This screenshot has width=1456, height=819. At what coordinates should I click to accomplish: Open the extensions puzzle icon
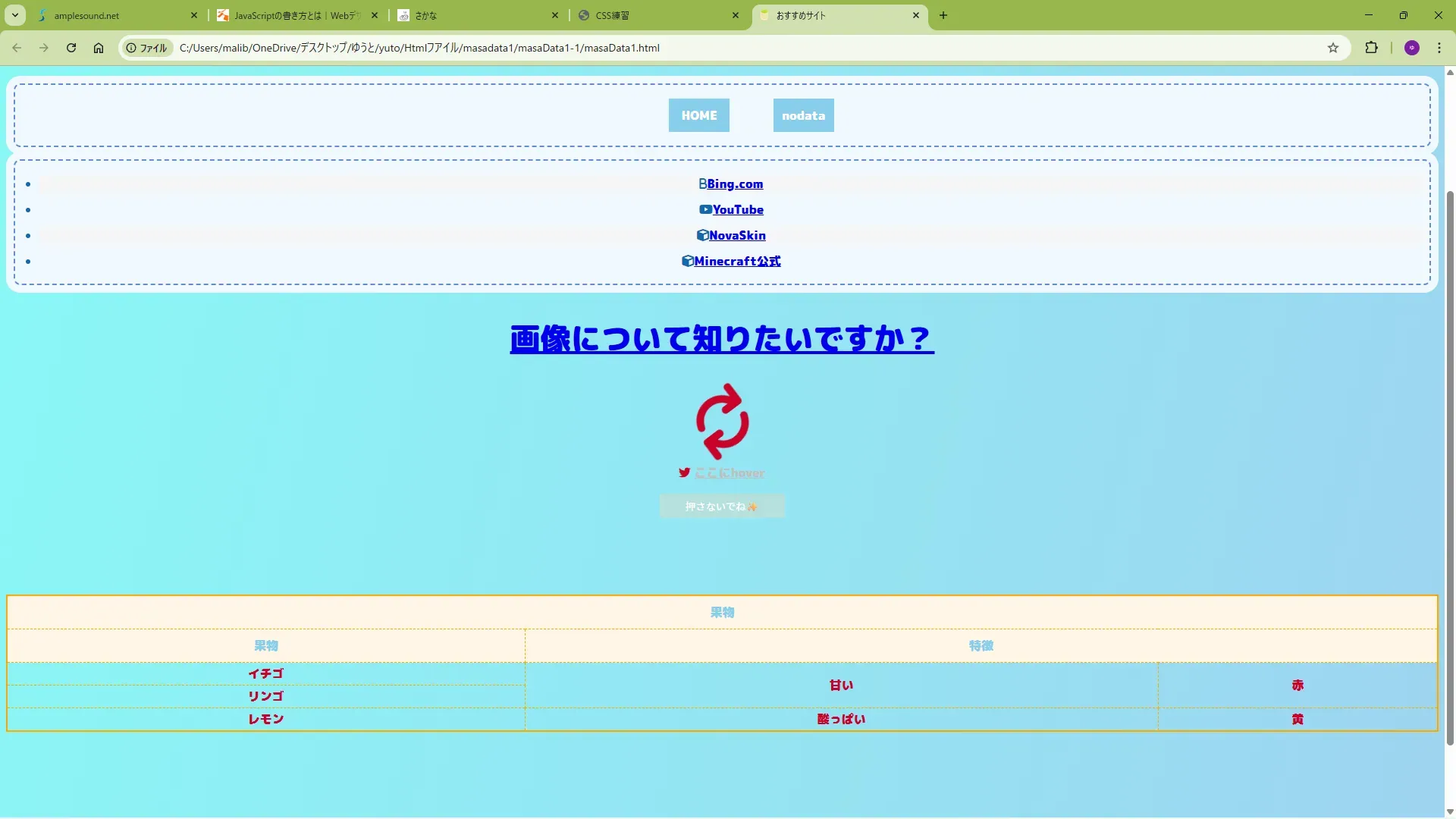(x=1371, y=48)
